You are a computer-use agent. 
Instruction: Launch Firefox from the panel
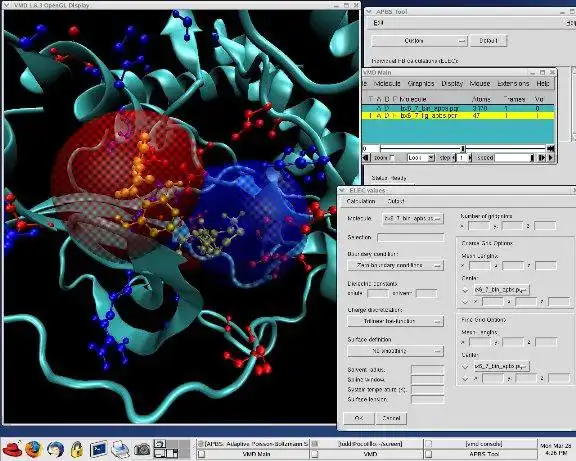click(x=34, y=449)
